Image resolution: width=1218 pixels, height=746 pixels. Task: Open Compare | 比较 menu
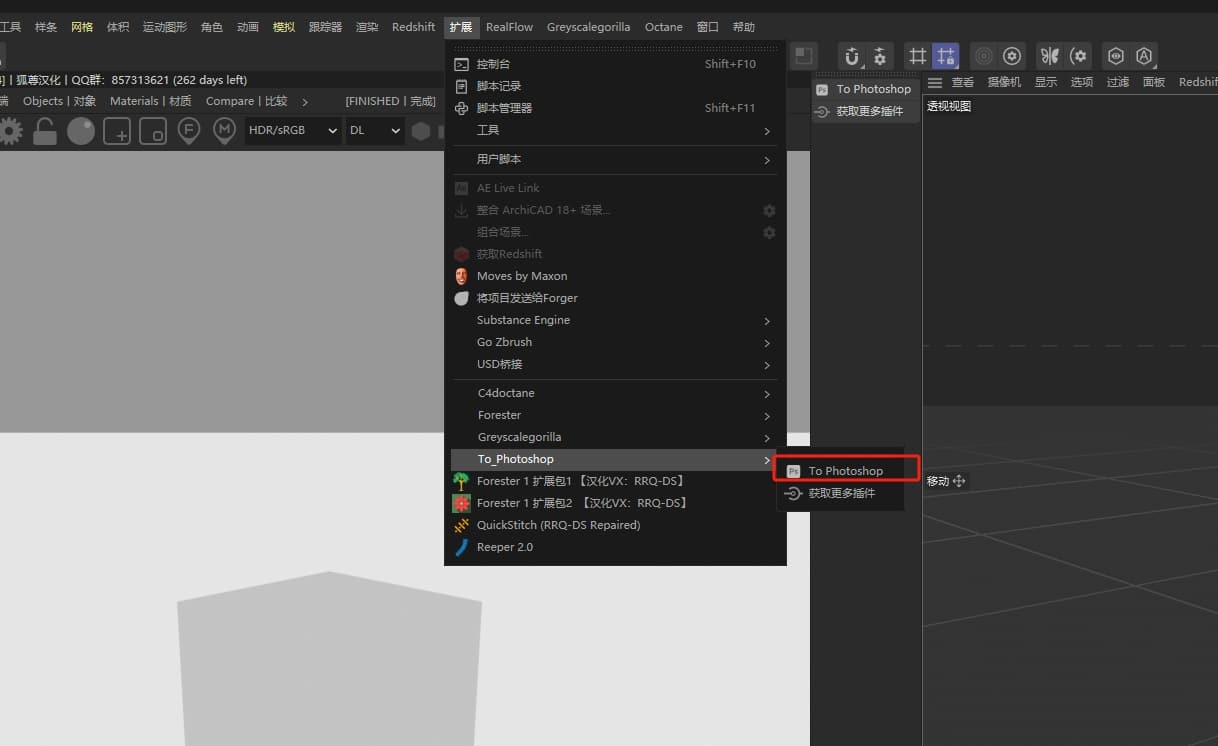pyautogui.click(x=246, y=101)
